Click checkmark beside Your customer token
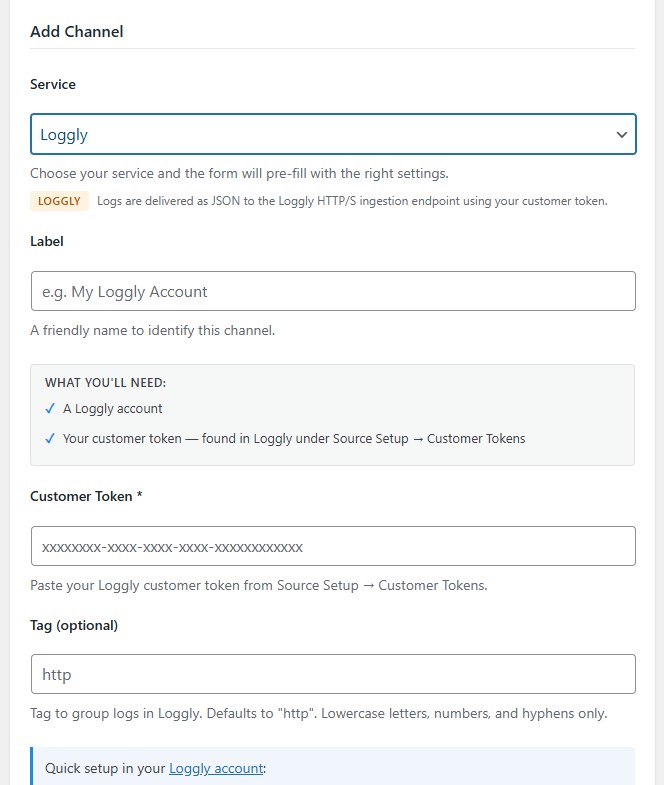The height and width of the screenshot is (785, 664). click(50, 439)
